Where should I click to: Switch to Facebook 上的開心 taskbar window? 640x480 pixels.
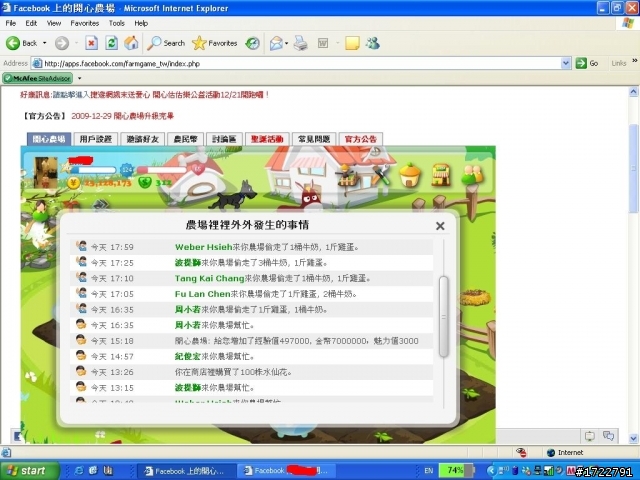[x=186, y=471]
